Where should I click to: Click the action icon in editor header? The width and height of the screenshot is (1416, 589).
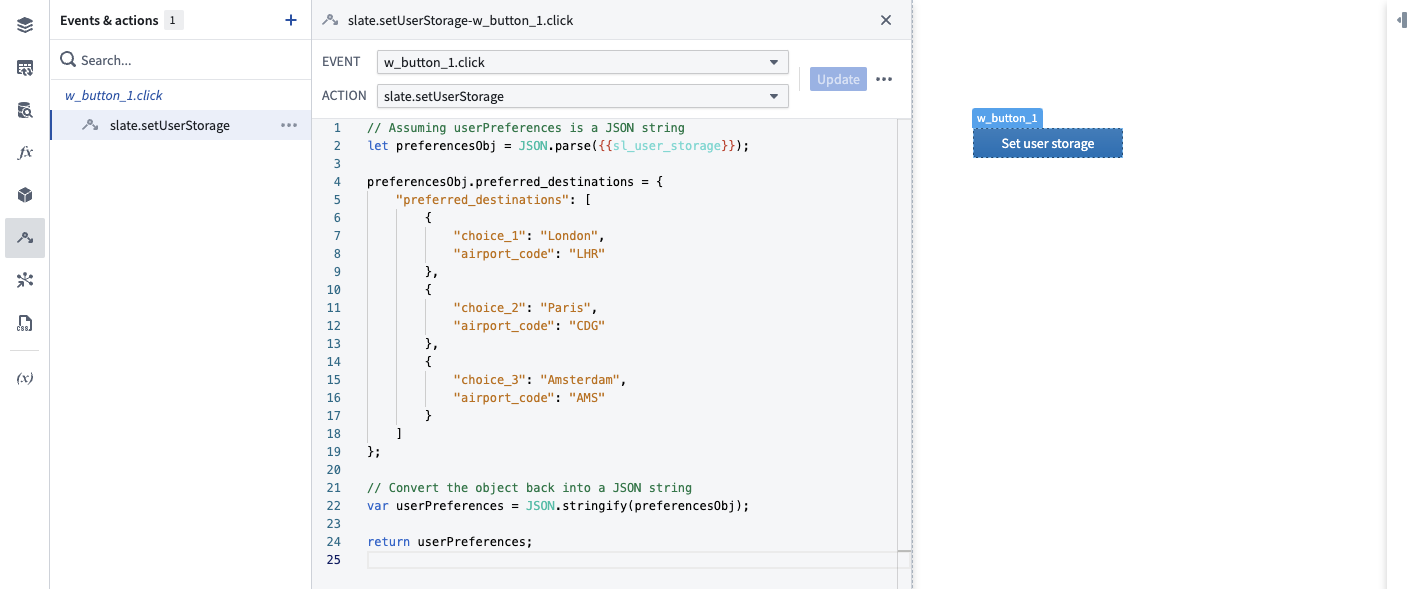pos(330,20)
